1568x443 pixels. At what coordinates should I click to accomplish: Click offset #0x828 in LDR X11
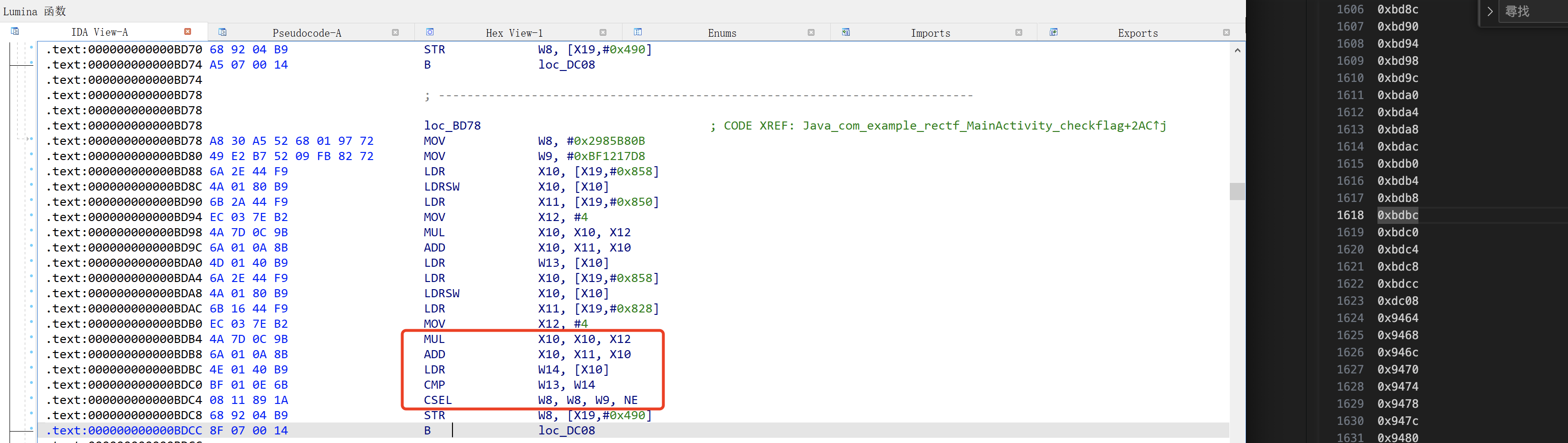(630, 309)
